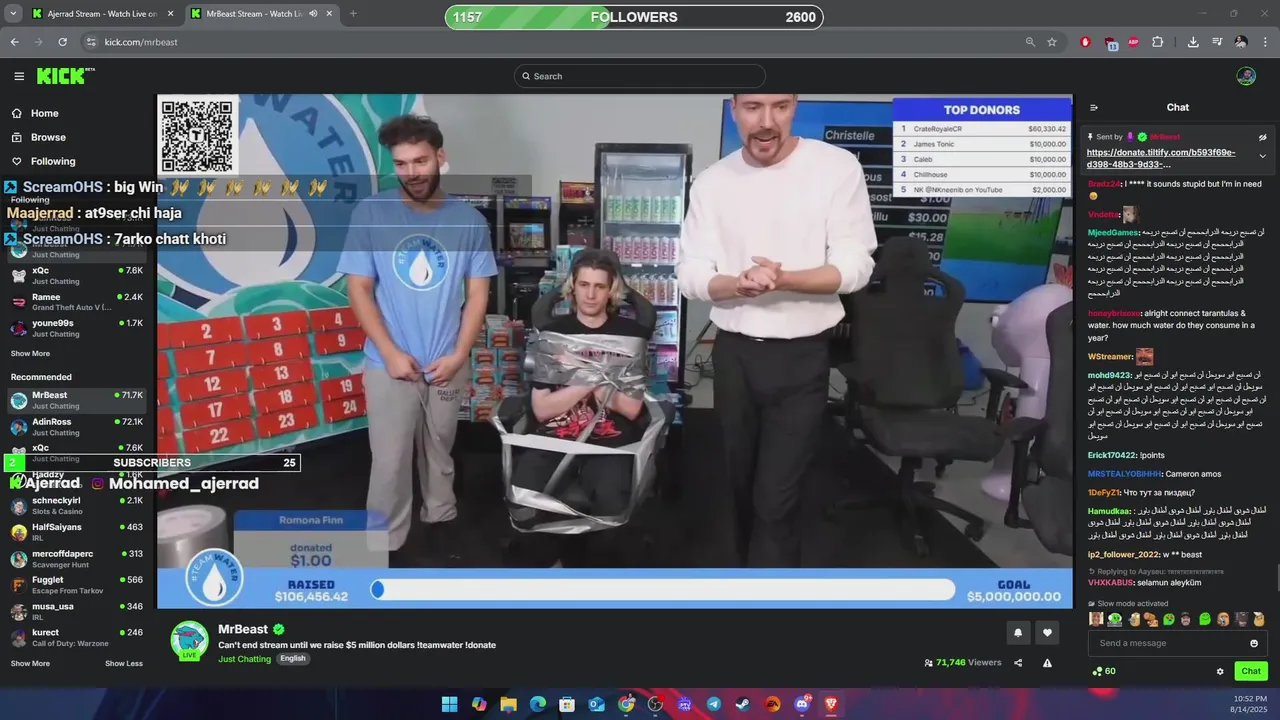Open Browse in sidebar
This screenshot has height=720, width=1280.
pos(48,137)
